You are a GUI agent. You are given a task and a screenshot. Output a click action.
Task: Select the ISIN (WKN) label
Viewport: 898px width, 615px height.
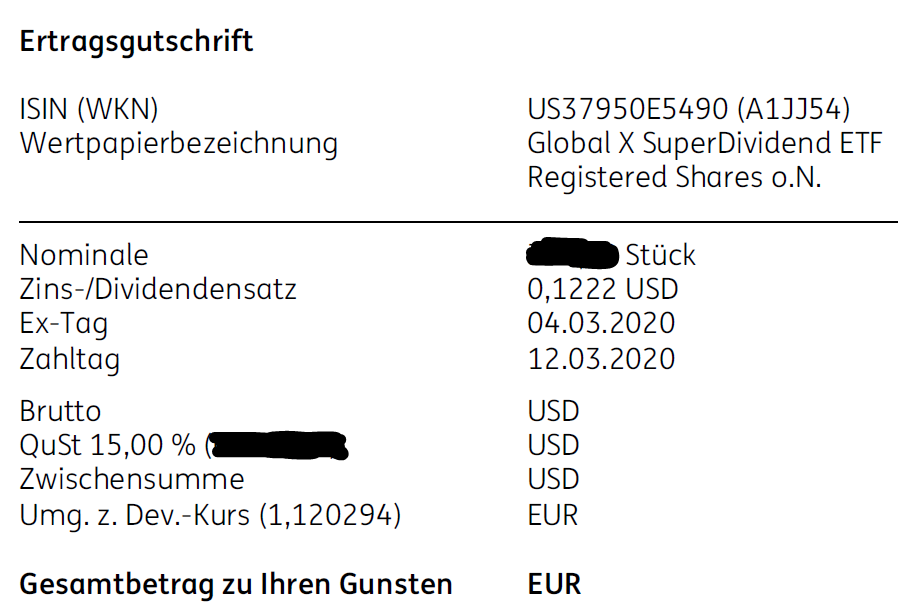[x=89, y=109]
